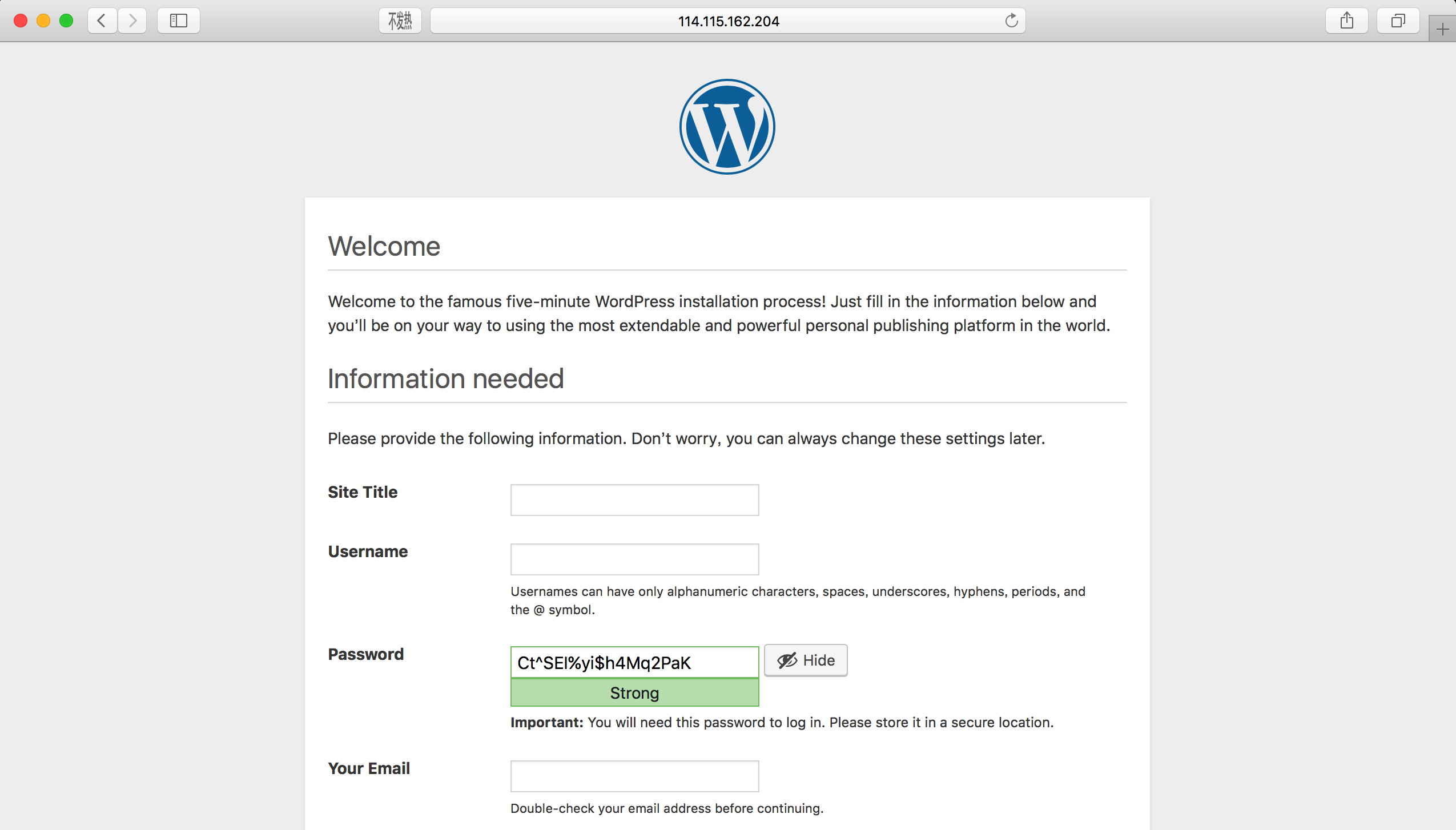Click into the Username field

[x=634, y=559]
